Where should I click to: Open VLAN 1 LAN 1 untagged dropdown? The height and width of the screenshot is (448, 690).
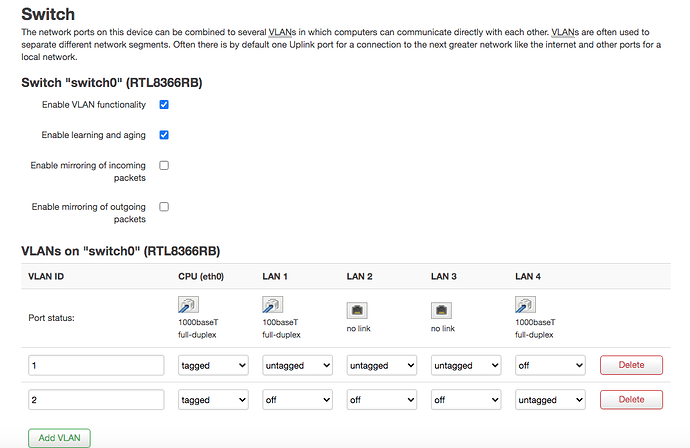(297, 365)
